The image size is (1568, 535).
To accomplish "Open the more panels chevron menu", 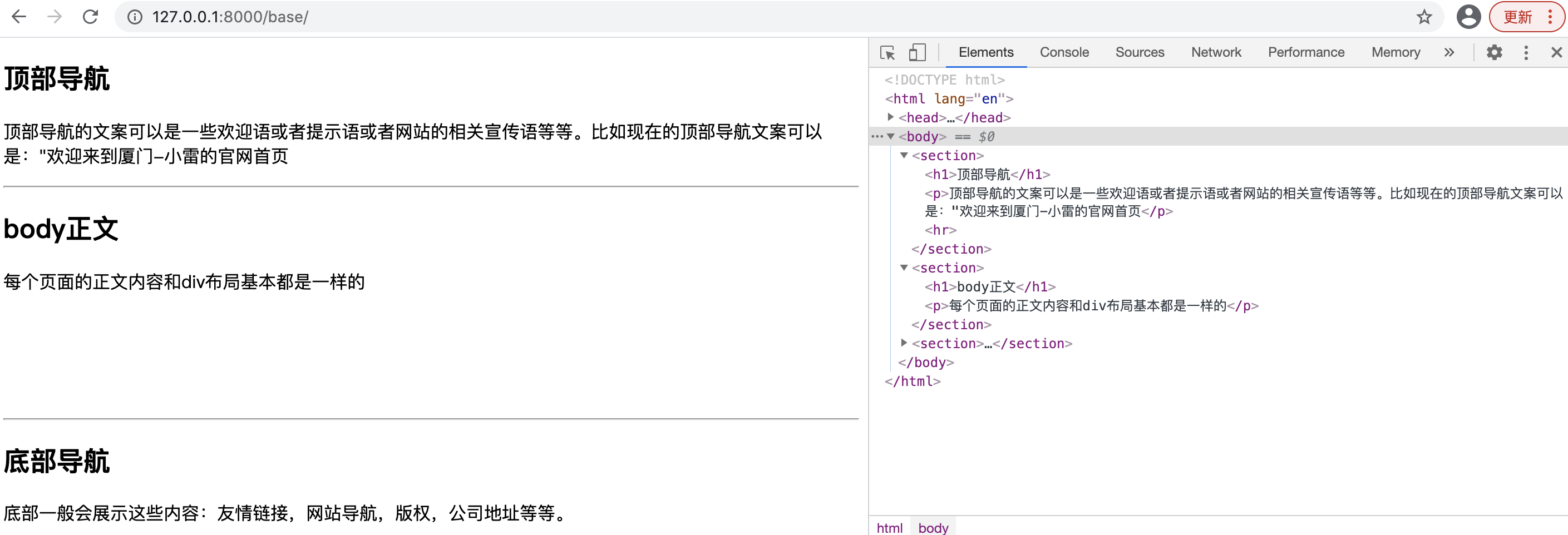I will (1449, 53).
